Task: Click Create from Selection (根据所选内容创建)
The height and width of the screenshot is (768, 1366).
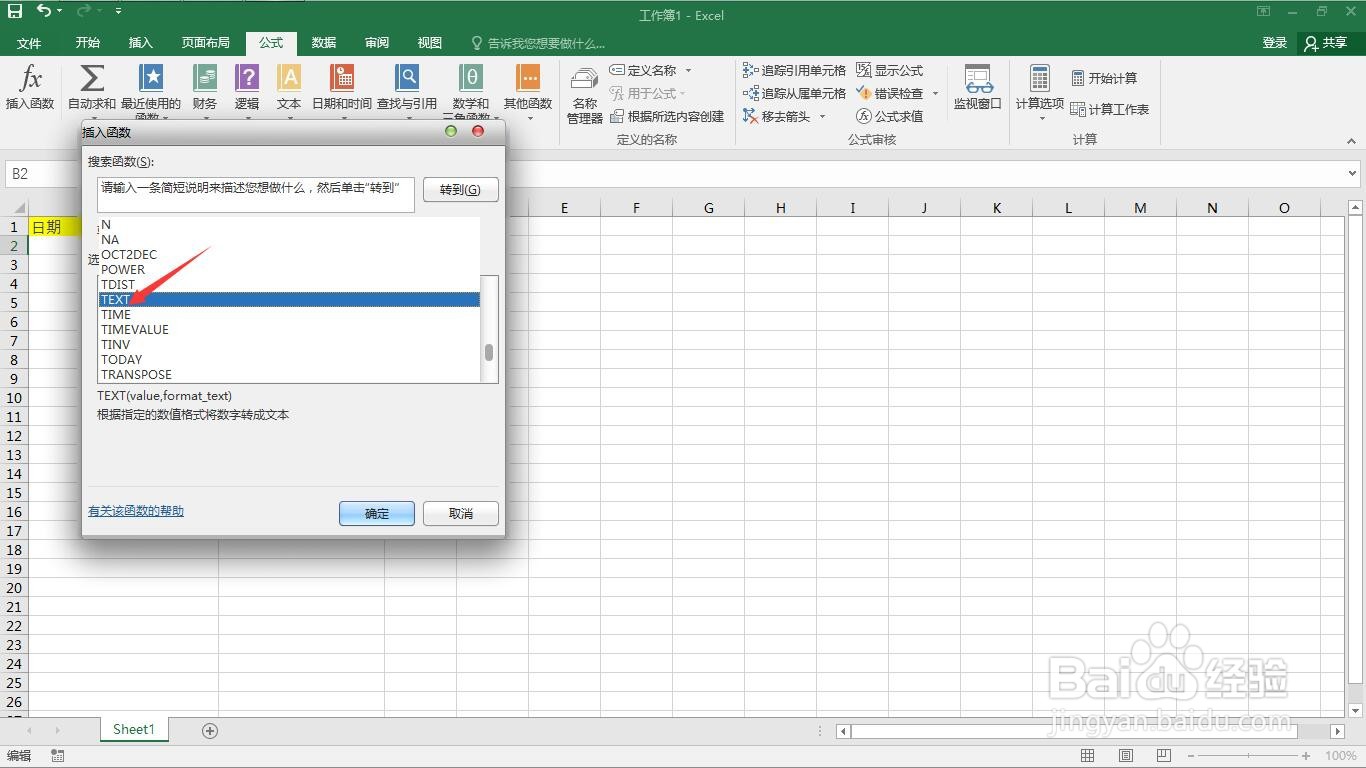Action: (x=667, y=116)
